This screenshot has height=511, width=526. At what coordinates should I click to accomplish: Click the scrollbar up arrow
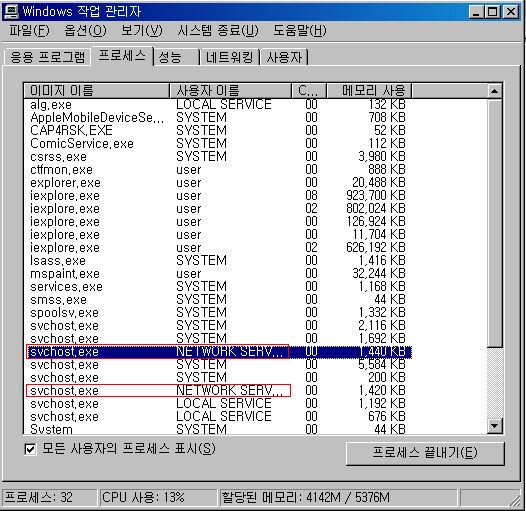pos(494,91)
